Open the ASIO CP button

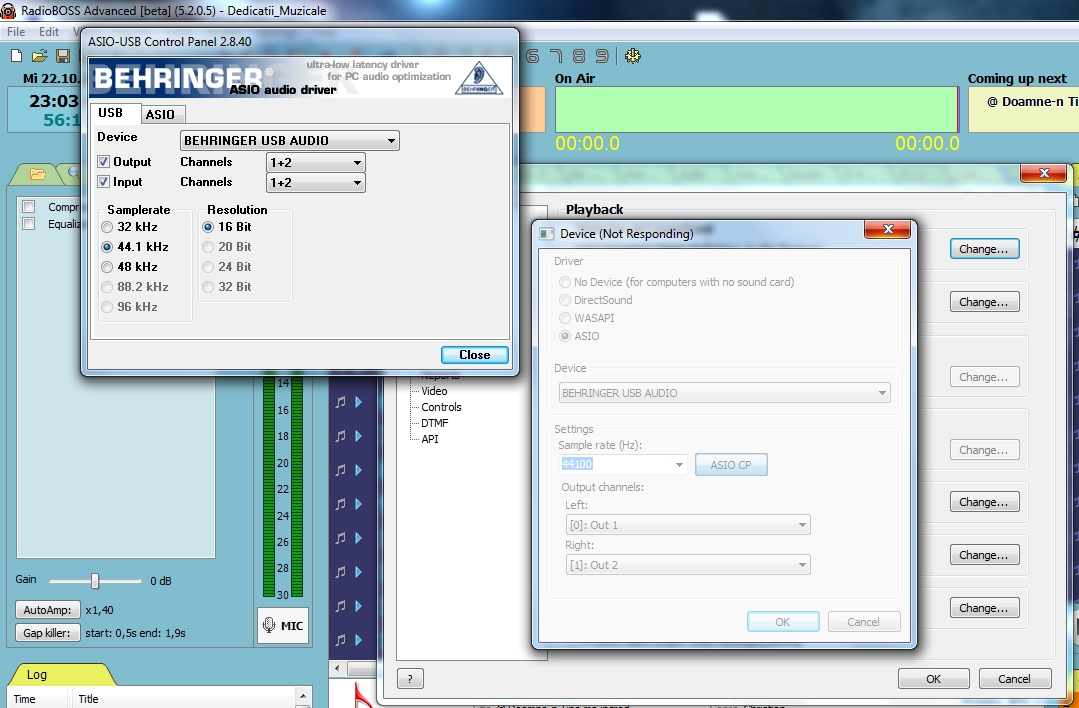click(x=731, y=464)
